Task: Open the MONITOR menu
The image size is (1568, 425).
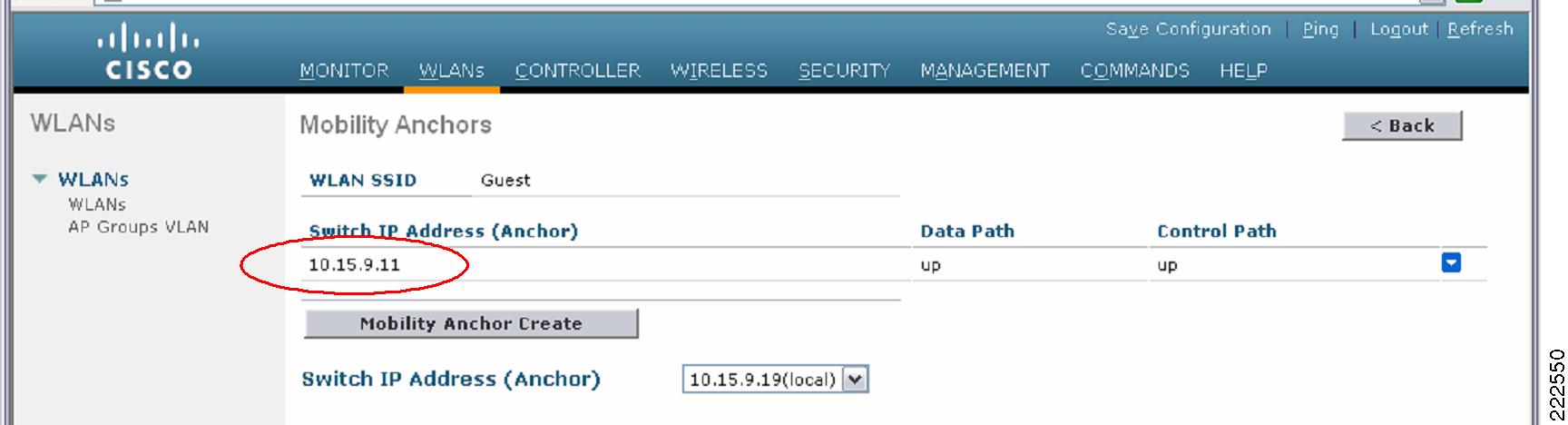Action: tap(344, 71)
